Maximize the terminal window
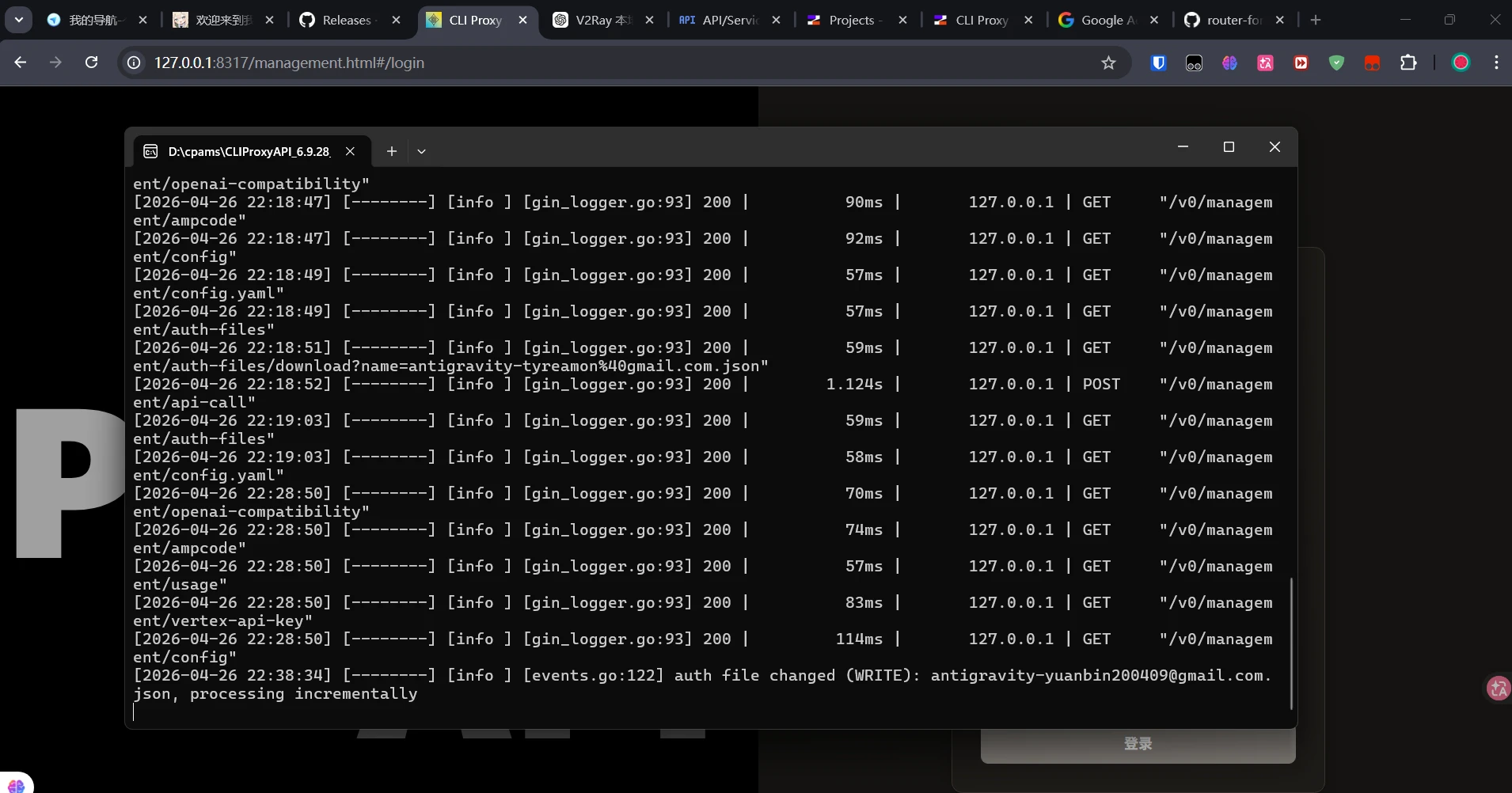This screenshot has width=1512, height=793. pos(1229,147)
